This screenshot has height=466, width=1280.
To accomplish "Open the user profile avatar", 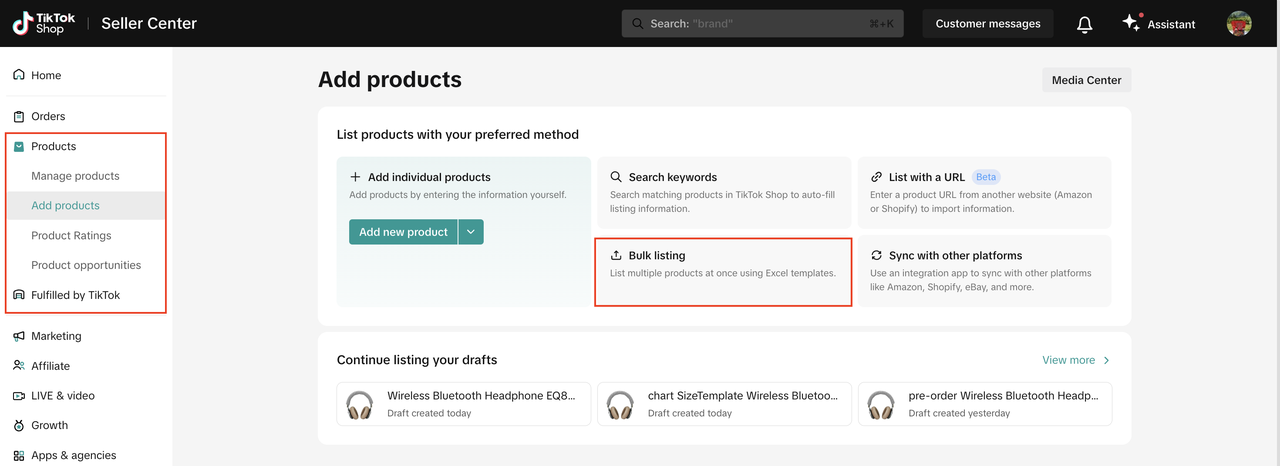I will click(1239, 24).
